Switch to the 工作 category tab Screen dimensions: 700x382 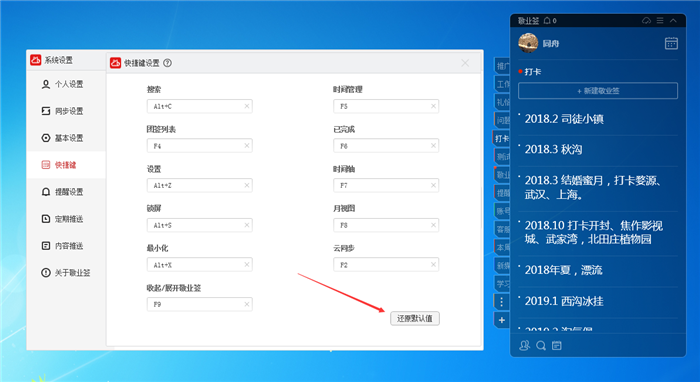pos(502,84)
